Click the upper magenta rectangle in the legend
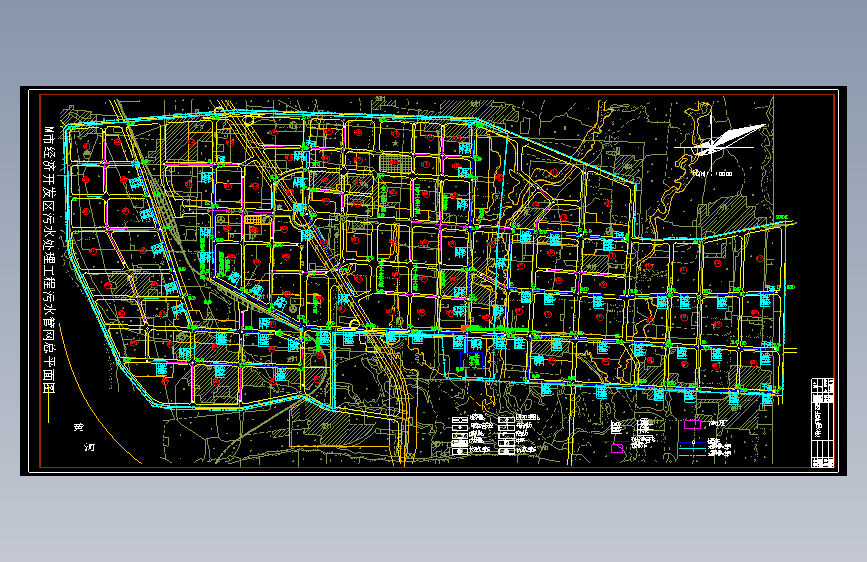This screenshot has width=867, height=562. 692,424
